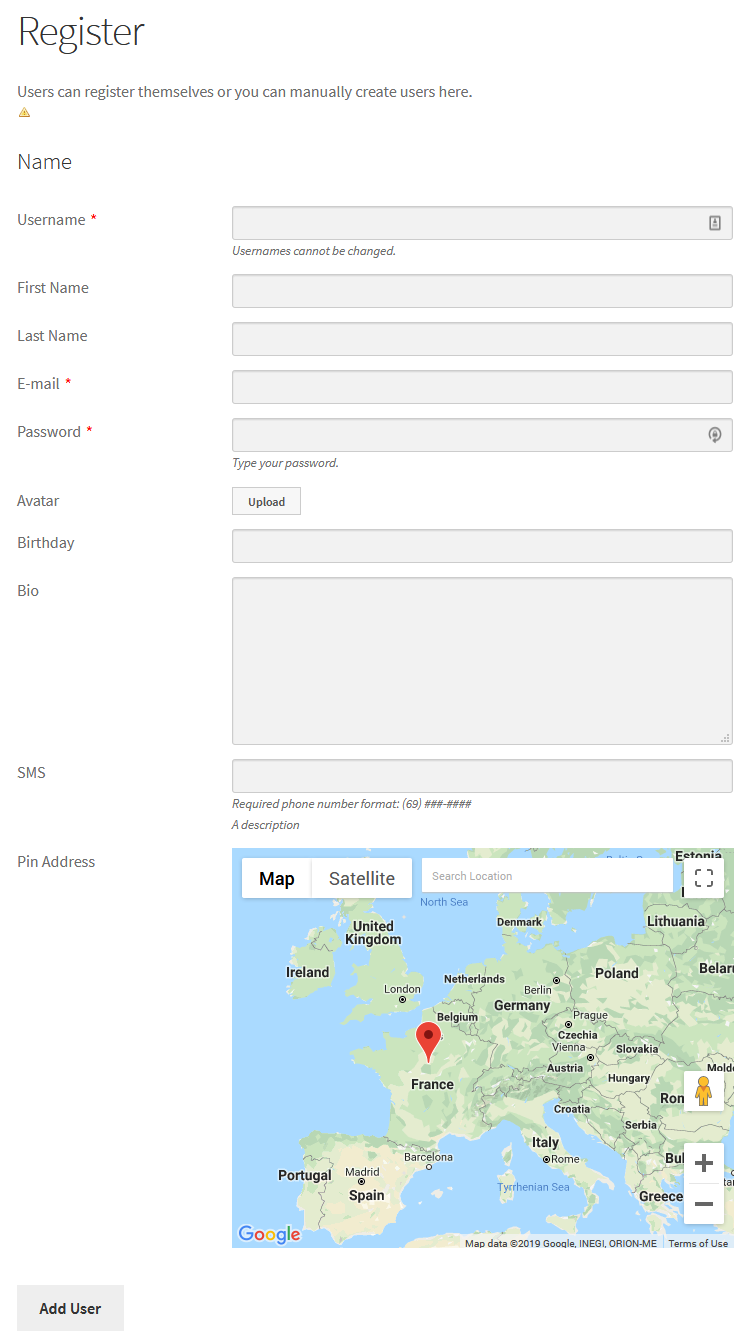
Task: Click the Pin Address label
Action: (x=56, y=862)
